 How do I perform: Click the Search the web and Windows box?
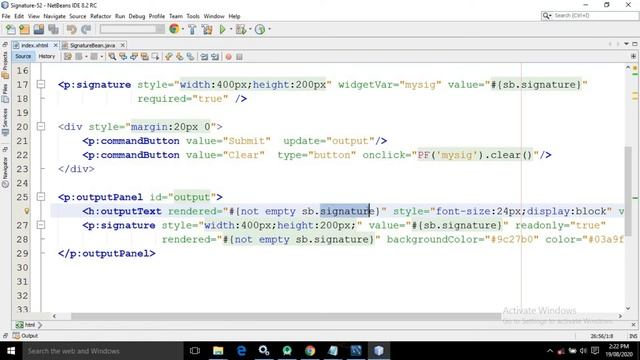[102, 351]
